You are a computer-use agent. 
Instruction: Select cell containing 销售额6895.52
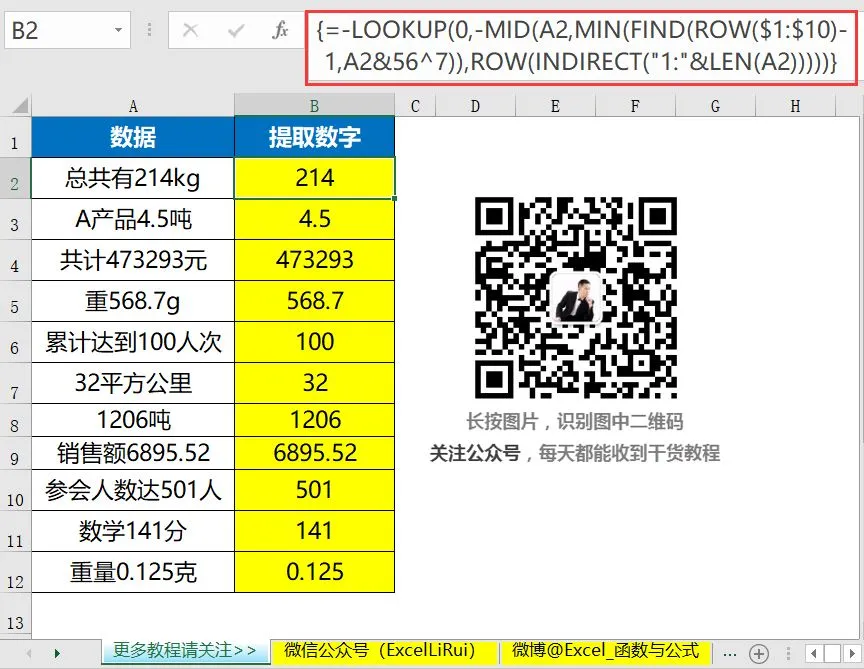[133, 454]
